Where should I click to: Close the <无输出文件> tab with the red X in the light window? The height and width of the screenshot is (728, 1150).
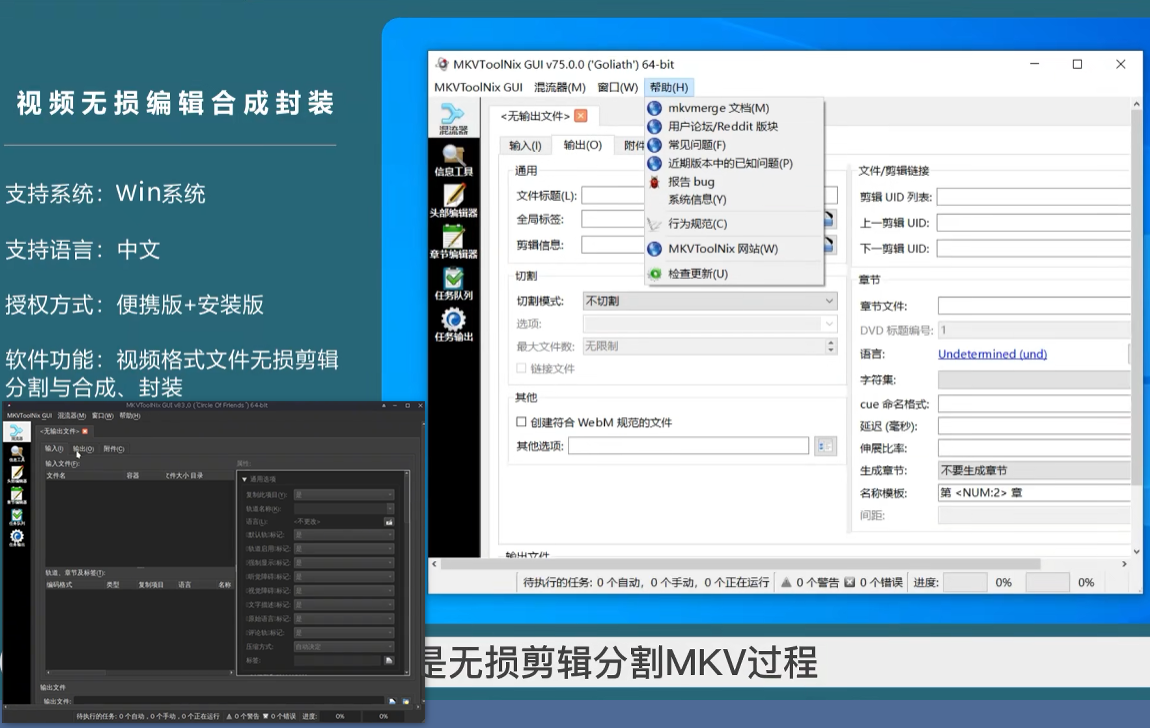(x=581, y=116)
